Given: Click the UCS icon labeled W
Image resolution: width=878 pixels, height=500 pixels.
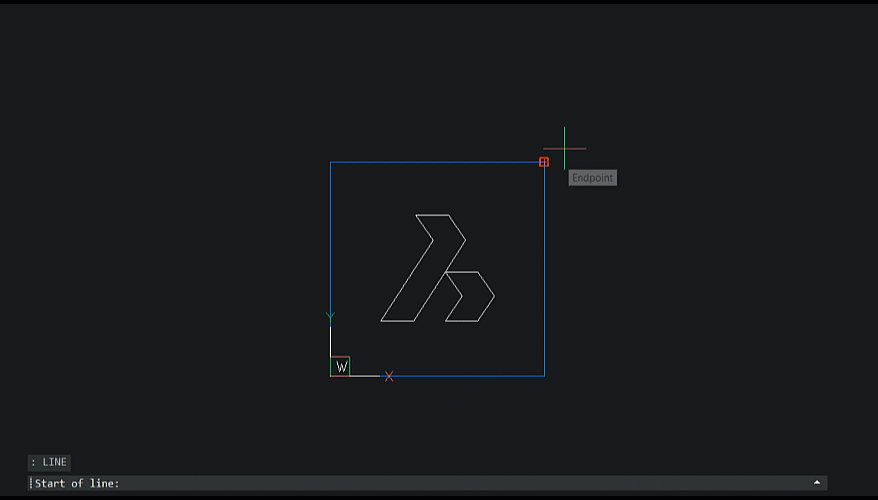Looking at the screenshot, I should [x=340, y=366].
